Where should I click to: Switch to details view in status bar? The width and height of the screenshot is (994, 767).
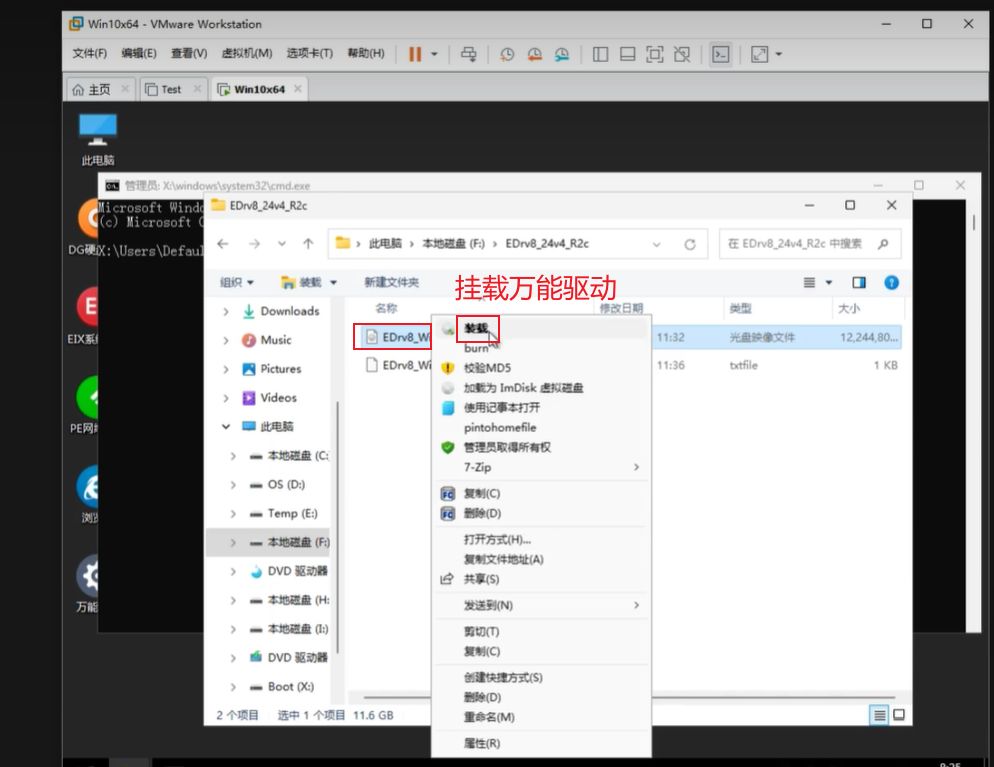click(x=879, y=715)
